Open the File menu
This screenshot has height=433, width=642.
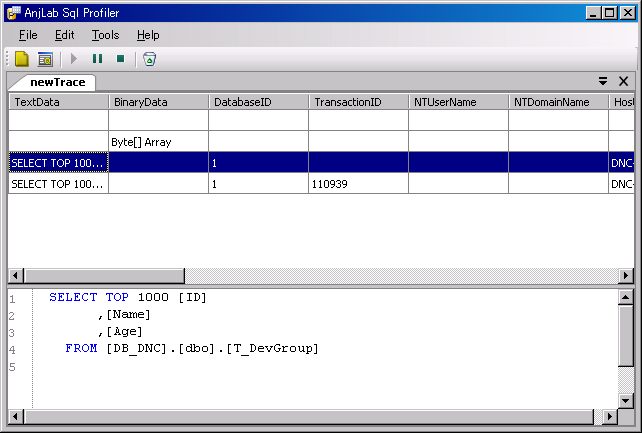point(28,35)
